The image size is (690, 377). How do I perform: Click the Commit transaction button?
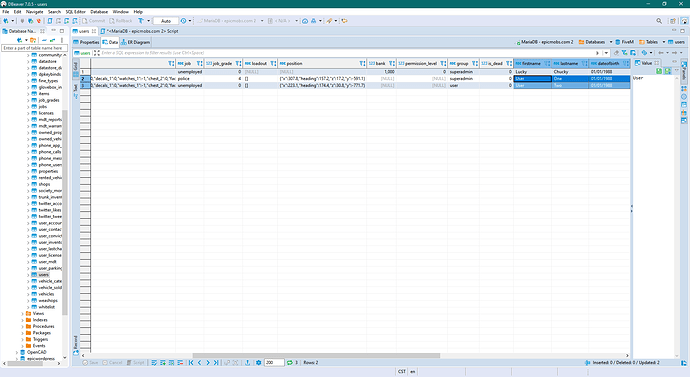pyautogui.click(x=93, y=21)
